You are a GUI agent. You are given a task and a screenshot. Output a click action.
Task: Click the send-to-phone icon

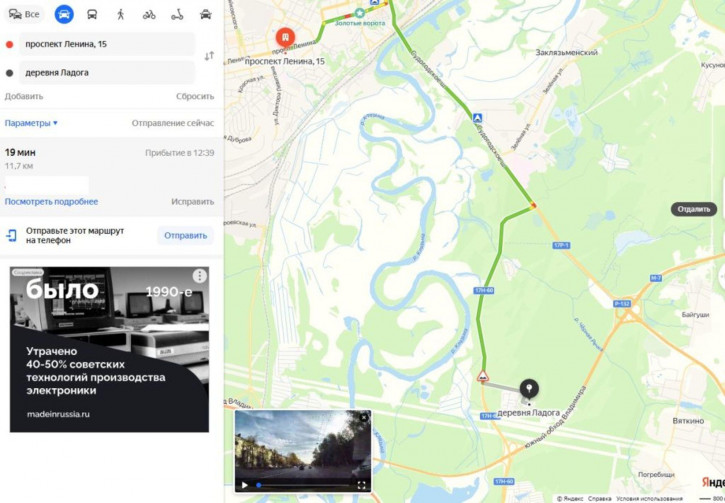point(11,235)
